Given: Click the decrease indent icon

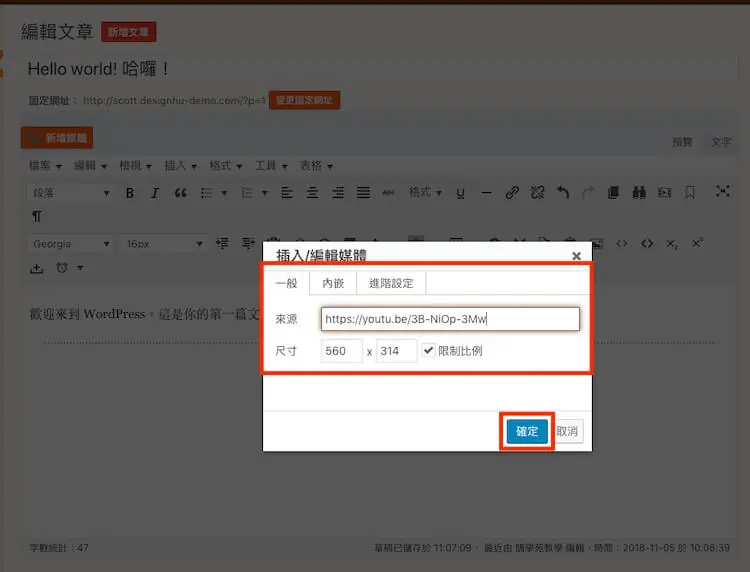Looking at the screenshot, I should 222,243.
